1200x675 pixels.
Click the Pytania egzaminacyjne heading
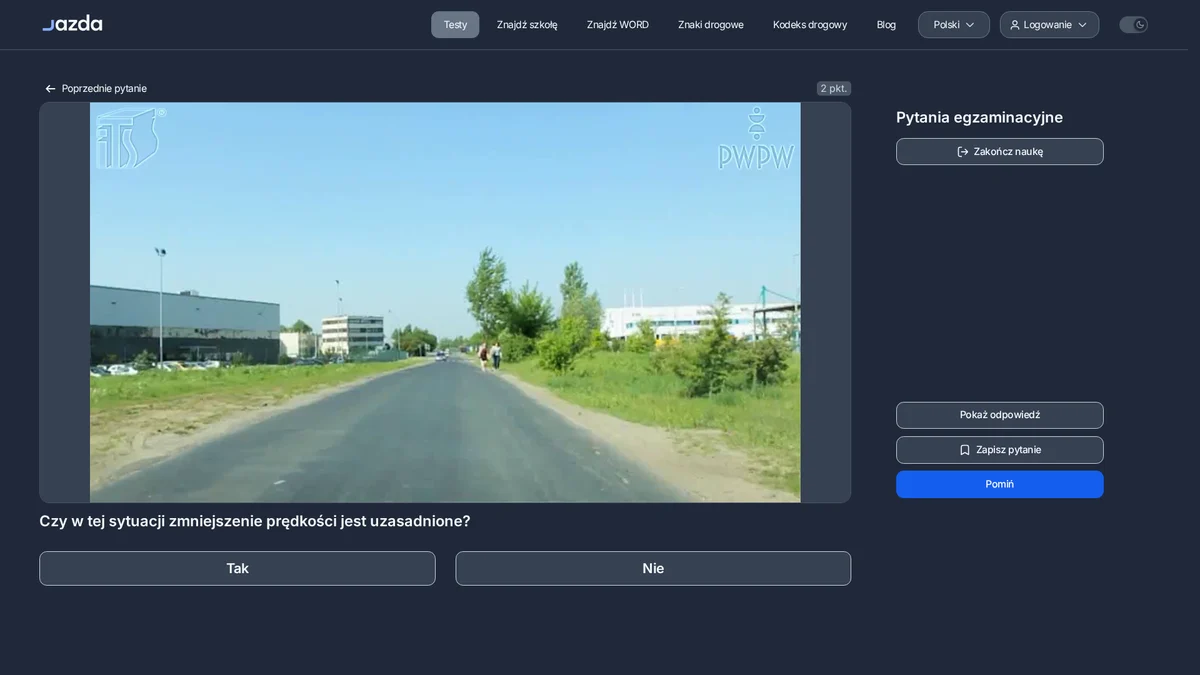click(x=979, y=117)
